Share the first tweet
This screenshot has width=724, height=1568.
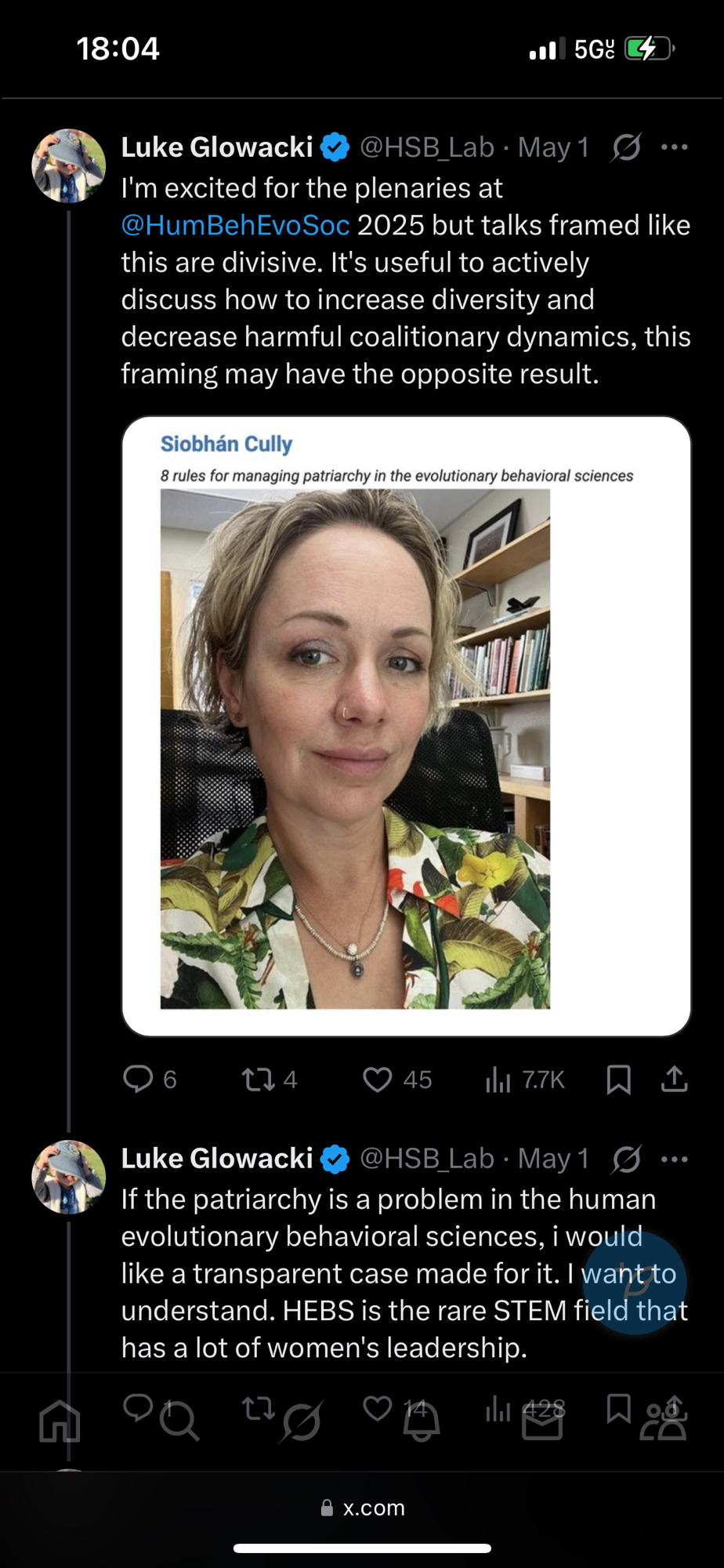tap(674, 1080)
